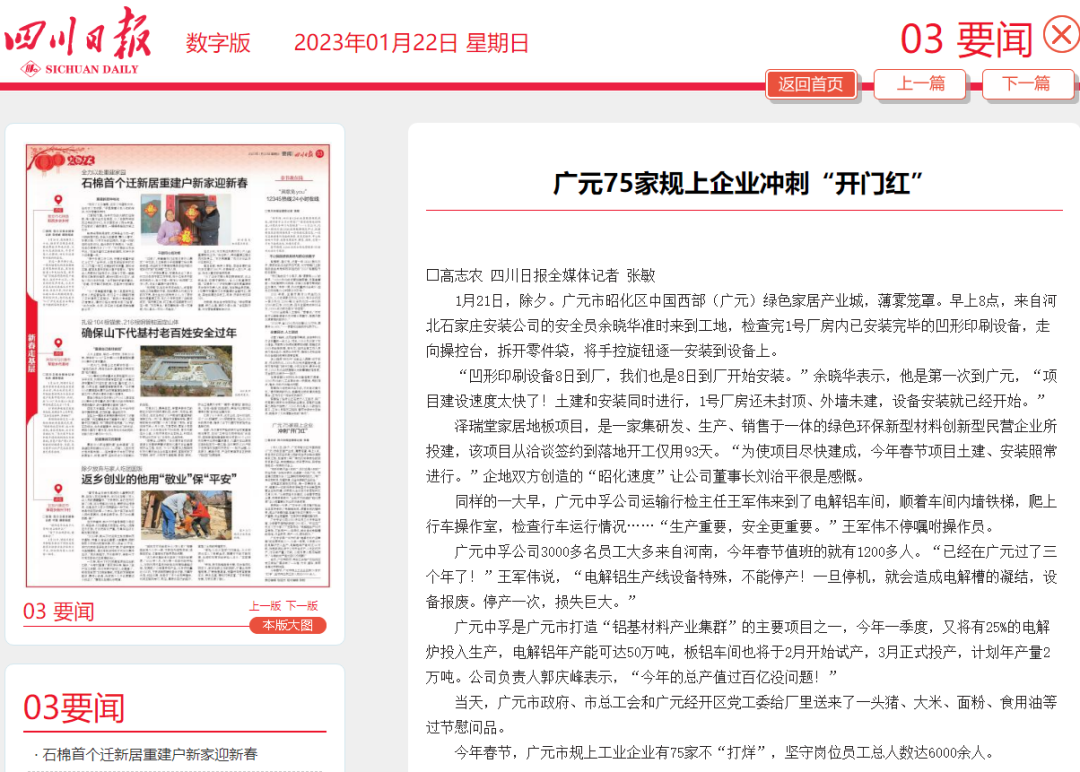Go to previous article via 上一篇
This screenshot has height=772, width=1080.
point(920,84)
